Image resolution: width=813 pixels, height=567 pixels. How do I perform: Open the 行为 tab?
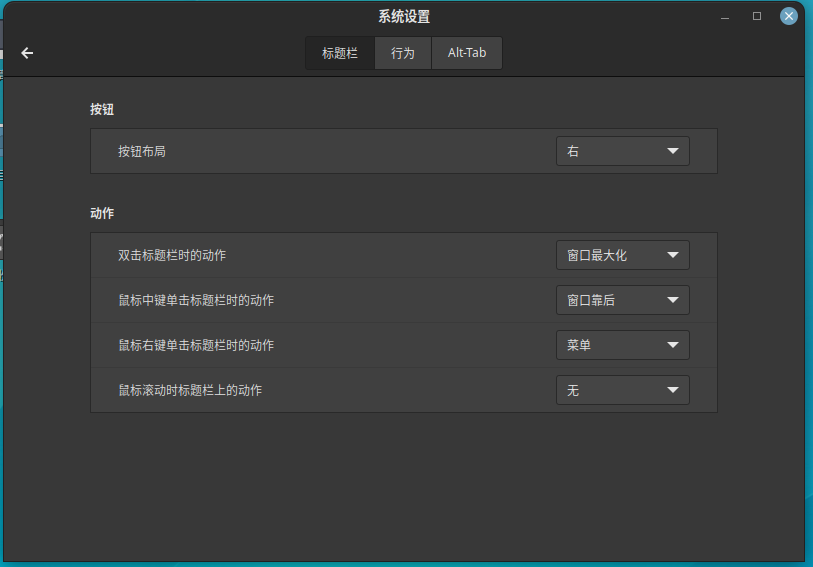click(x=403, y=53)
